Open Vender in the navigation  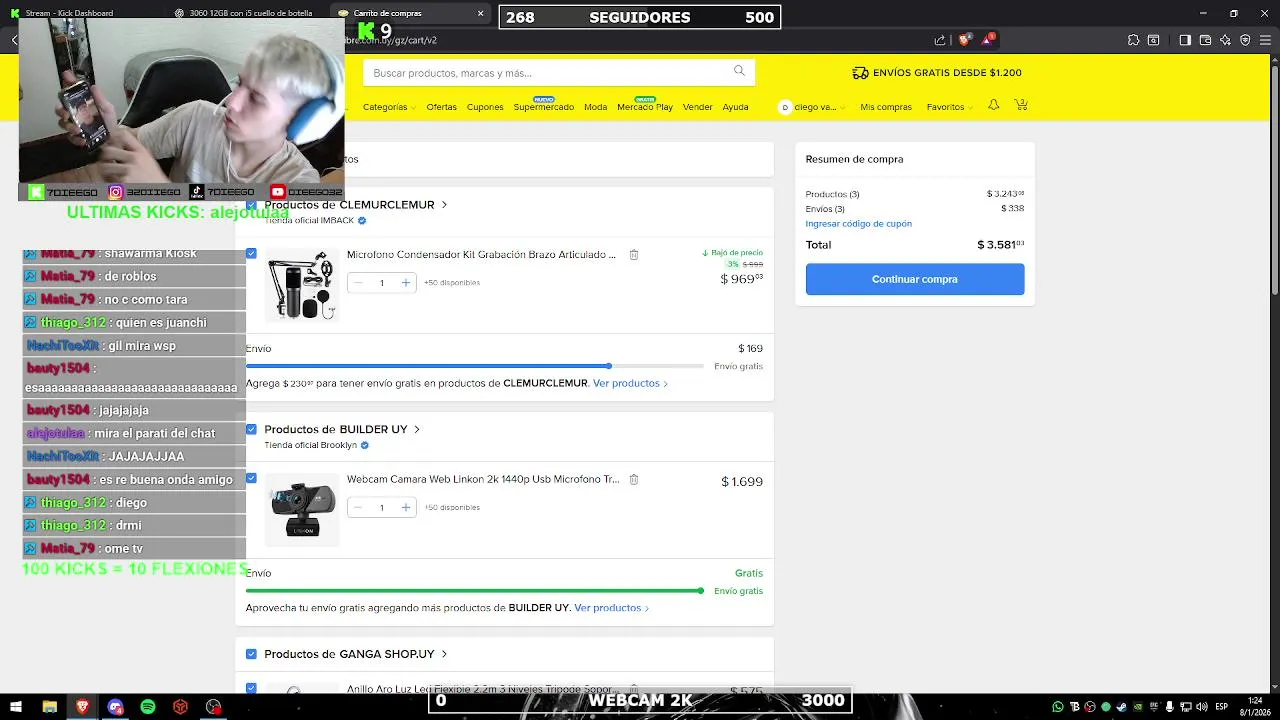pyautogui.click(x=697, y=107)
